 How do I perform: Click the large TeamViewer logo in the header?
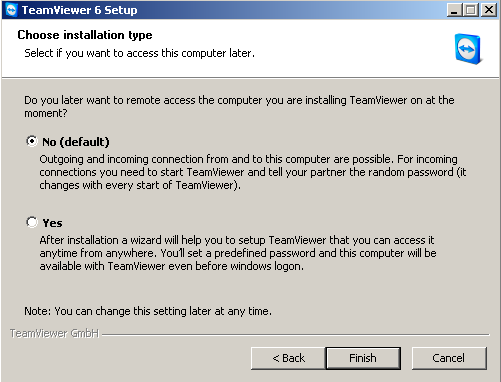468,49
